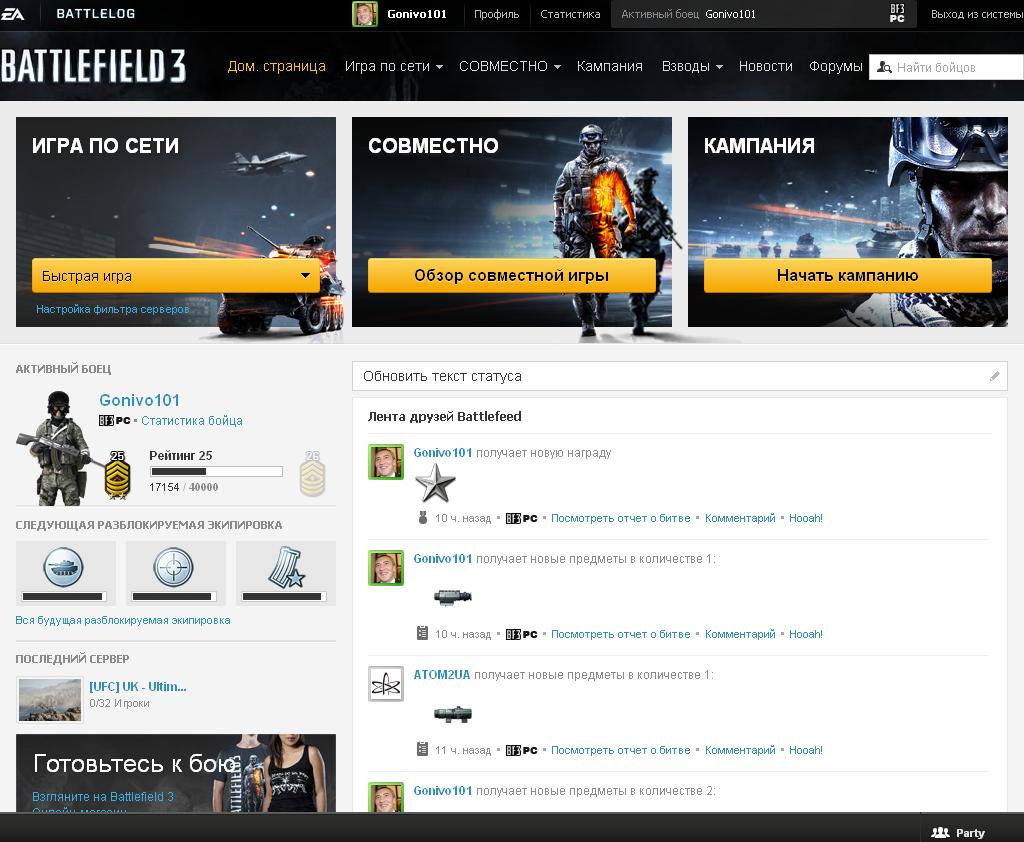The height and width of the screenshot is (842, 1024).
Task: Open the Party chat bar icon
Action: click(940, 832)
